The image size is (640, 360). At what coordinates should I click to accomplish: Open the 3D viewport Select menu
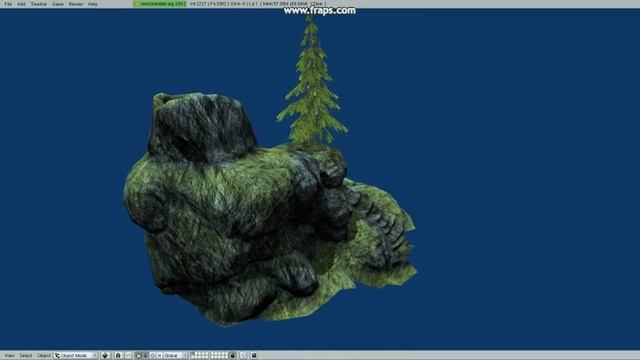26,356
